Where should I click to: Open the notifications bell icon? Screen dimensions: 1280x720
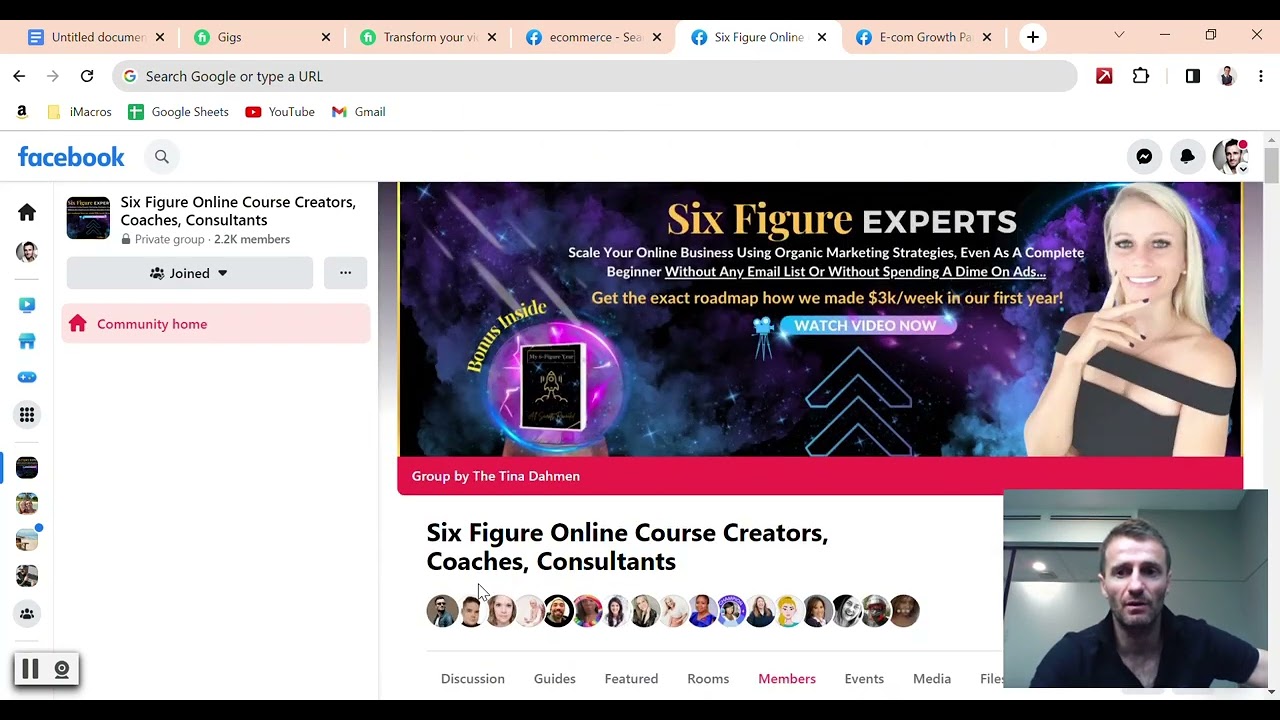coord(1187,156)
